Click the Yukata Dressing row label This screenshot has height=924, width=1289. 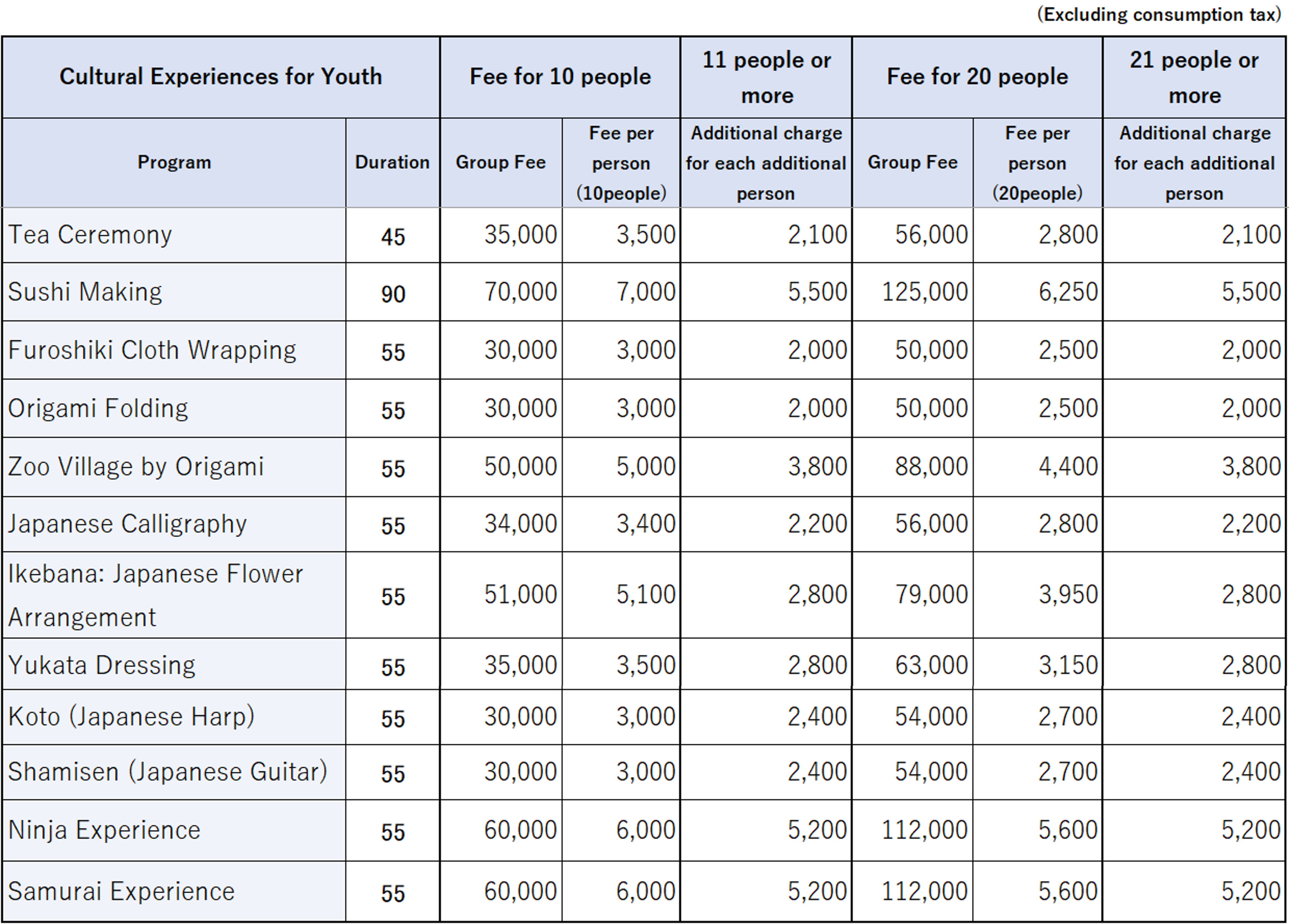(x=174, y=664)
